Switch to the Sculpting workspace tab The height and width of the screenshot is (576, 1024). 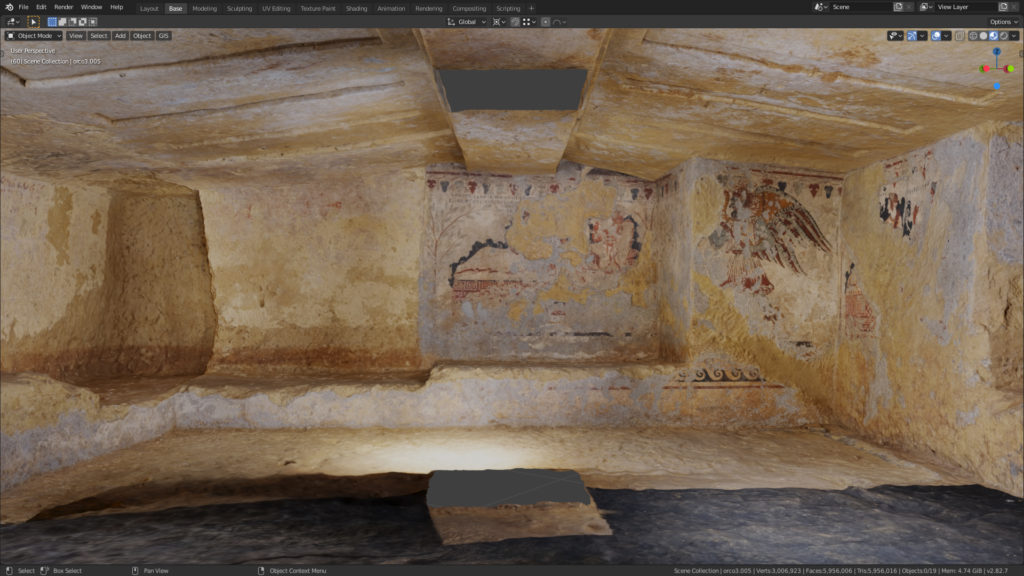(x=239, y=8)
